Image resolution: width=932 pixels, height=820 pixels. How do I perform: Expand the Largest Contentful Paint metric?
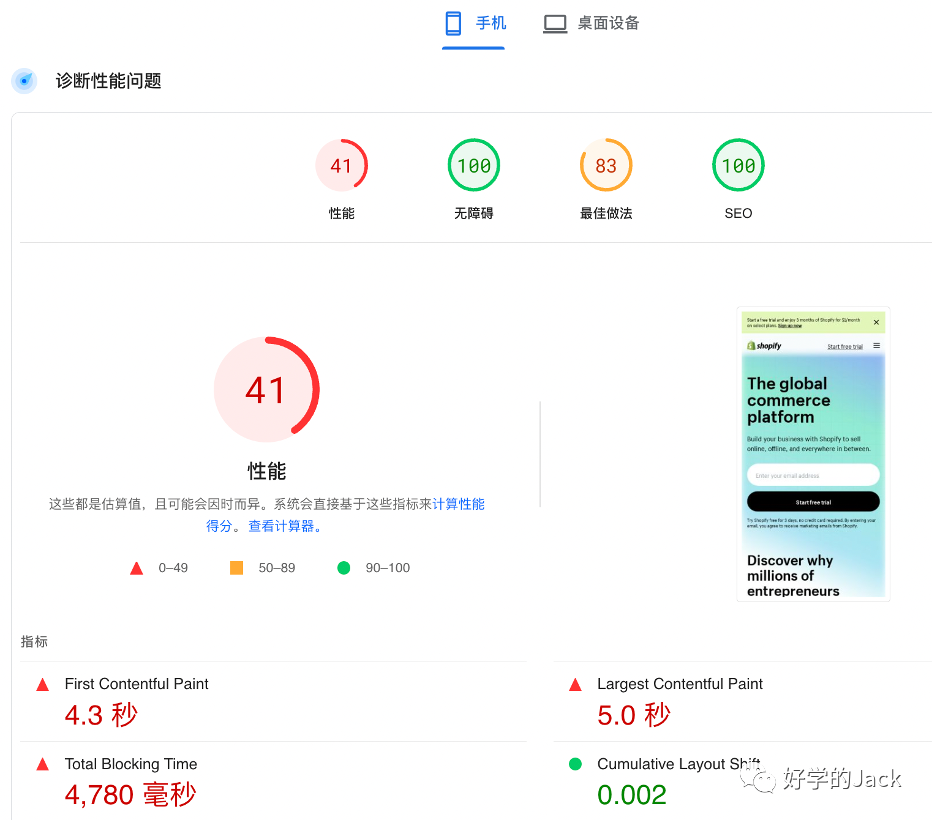(679, 684)
